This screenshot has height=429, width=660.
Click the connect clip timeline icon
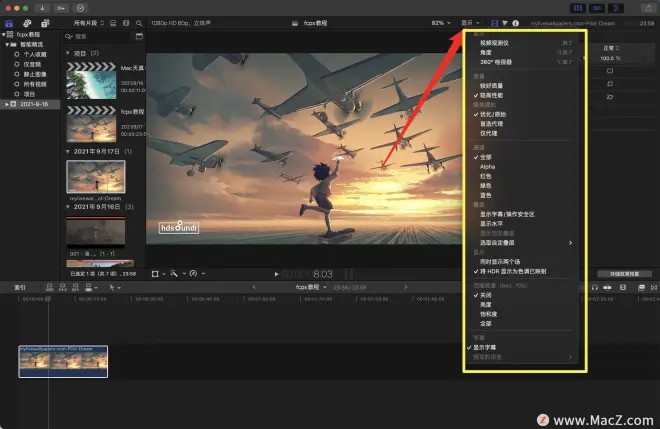click(x=49, y=287)
